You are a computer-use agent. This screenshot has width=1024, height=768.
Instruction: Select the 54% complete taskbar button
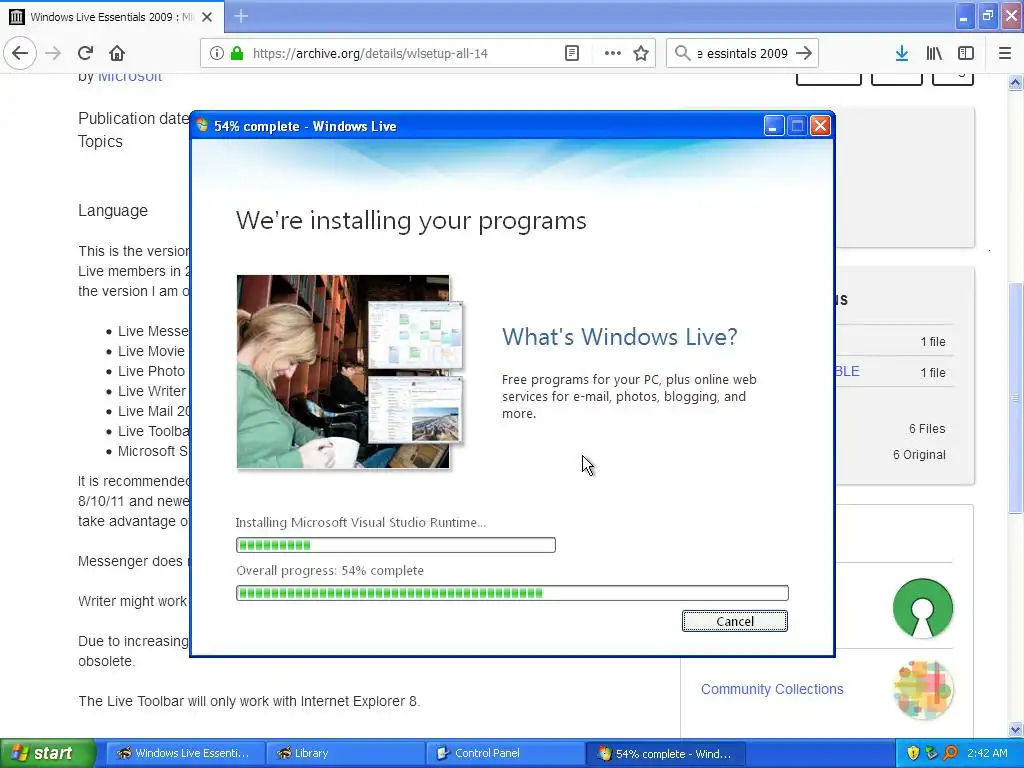(x=666, y=753)
